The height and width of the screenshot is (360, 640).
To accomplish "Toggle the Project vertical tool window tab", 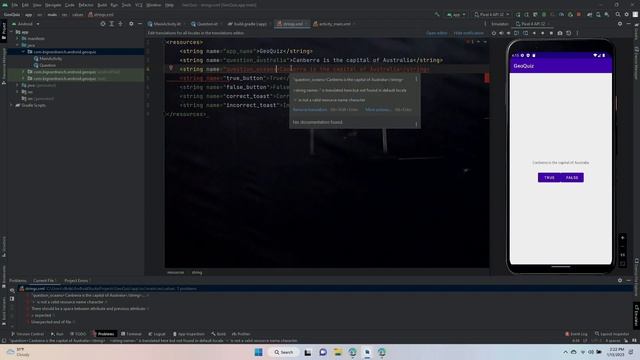I will 4,30.
